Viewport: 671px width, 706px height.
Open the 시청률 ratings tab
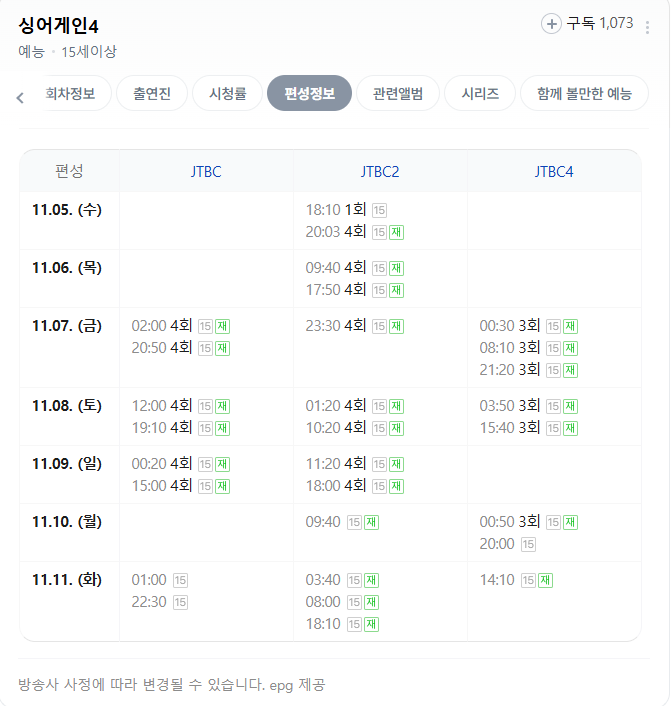[227, 94]
